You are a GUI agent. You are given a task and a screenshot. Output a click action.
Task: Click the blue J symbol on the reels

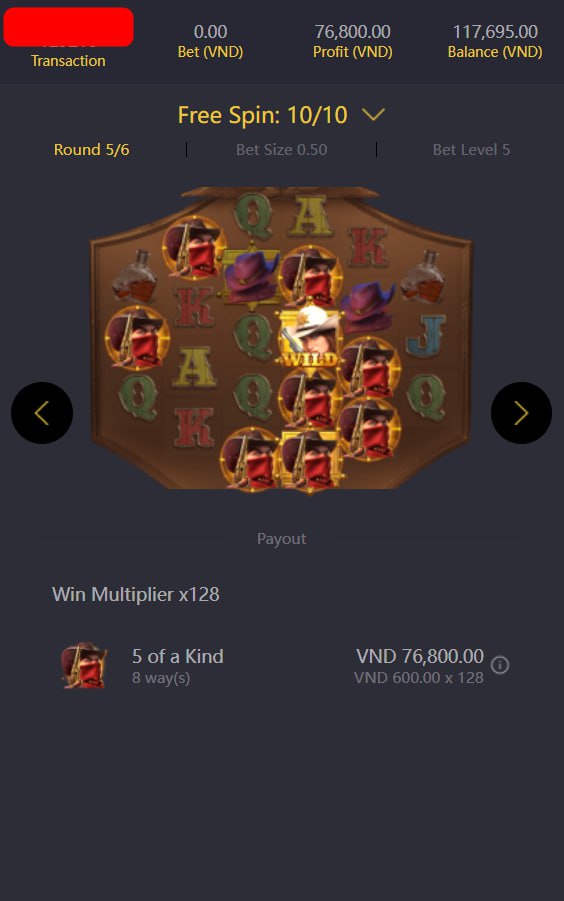(x=426, y=335)
